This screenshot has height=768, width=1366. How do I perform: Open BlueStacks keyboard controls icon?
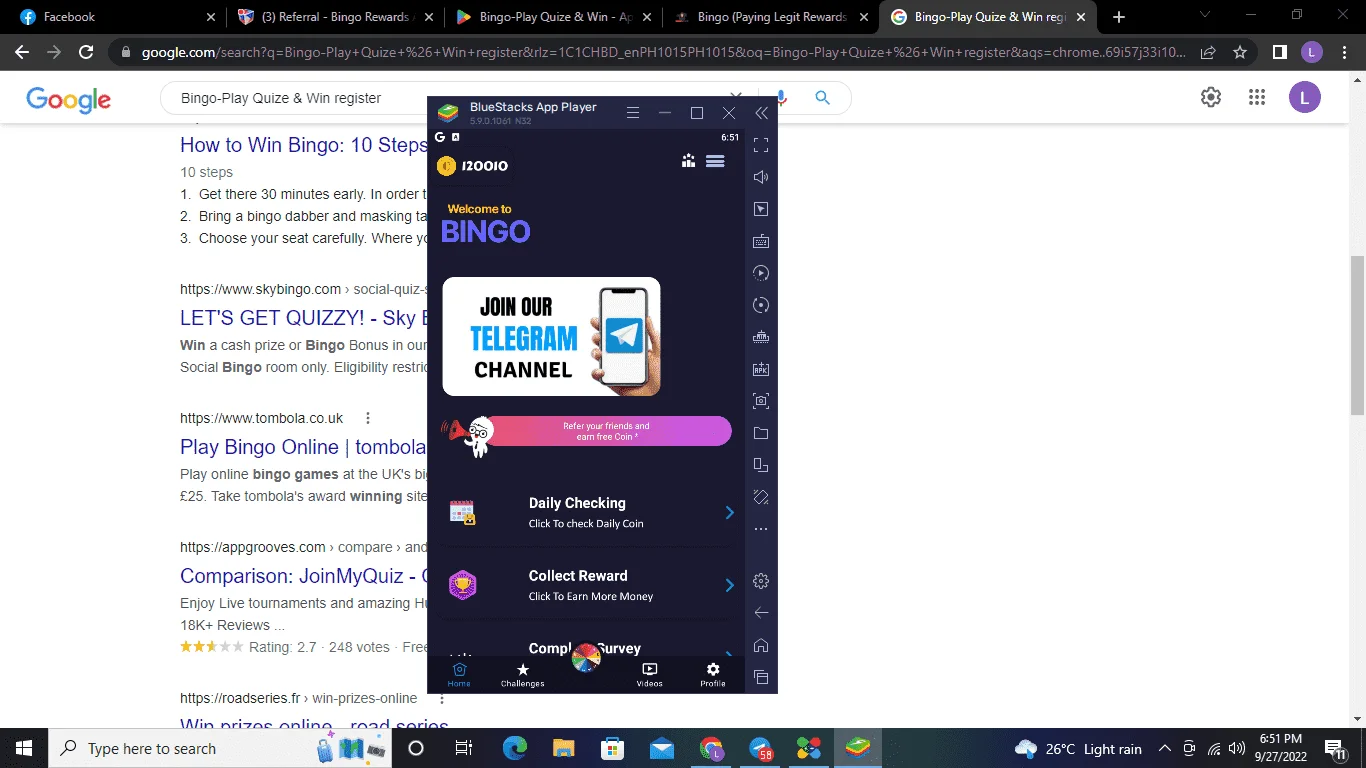click(x=761, y=241)
